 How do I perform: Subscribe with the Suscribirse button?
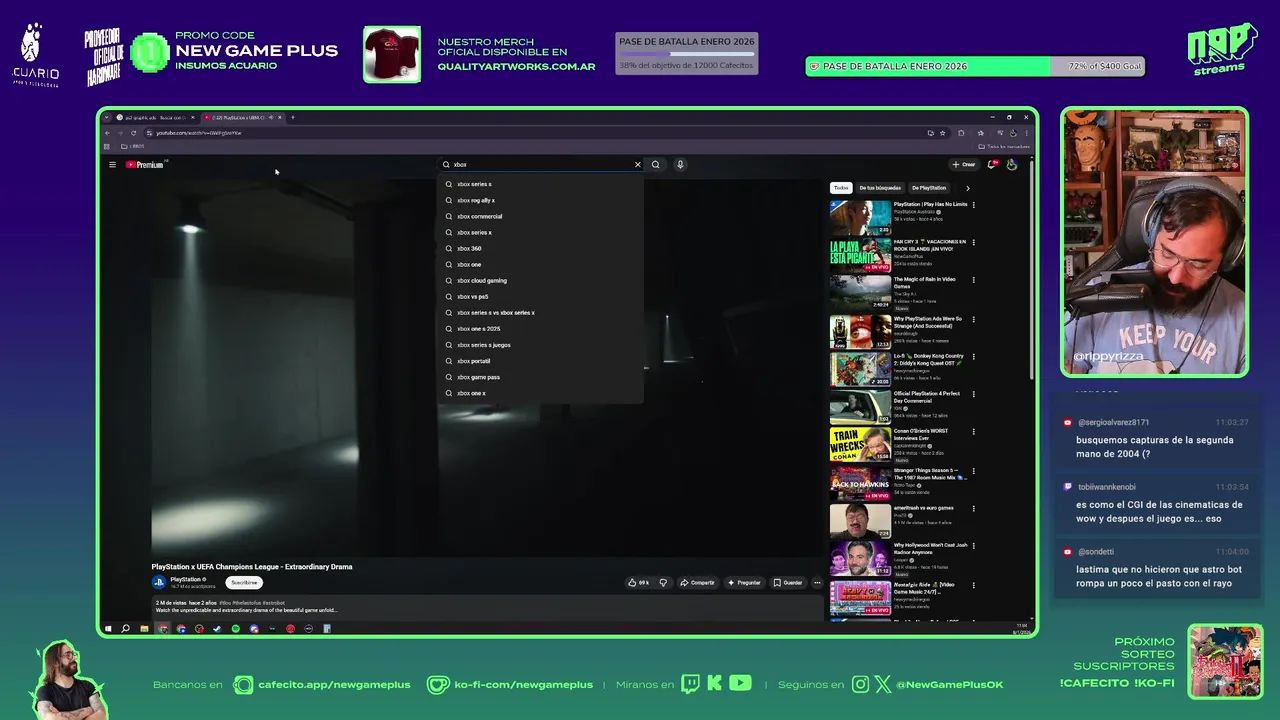pos(244,582)
